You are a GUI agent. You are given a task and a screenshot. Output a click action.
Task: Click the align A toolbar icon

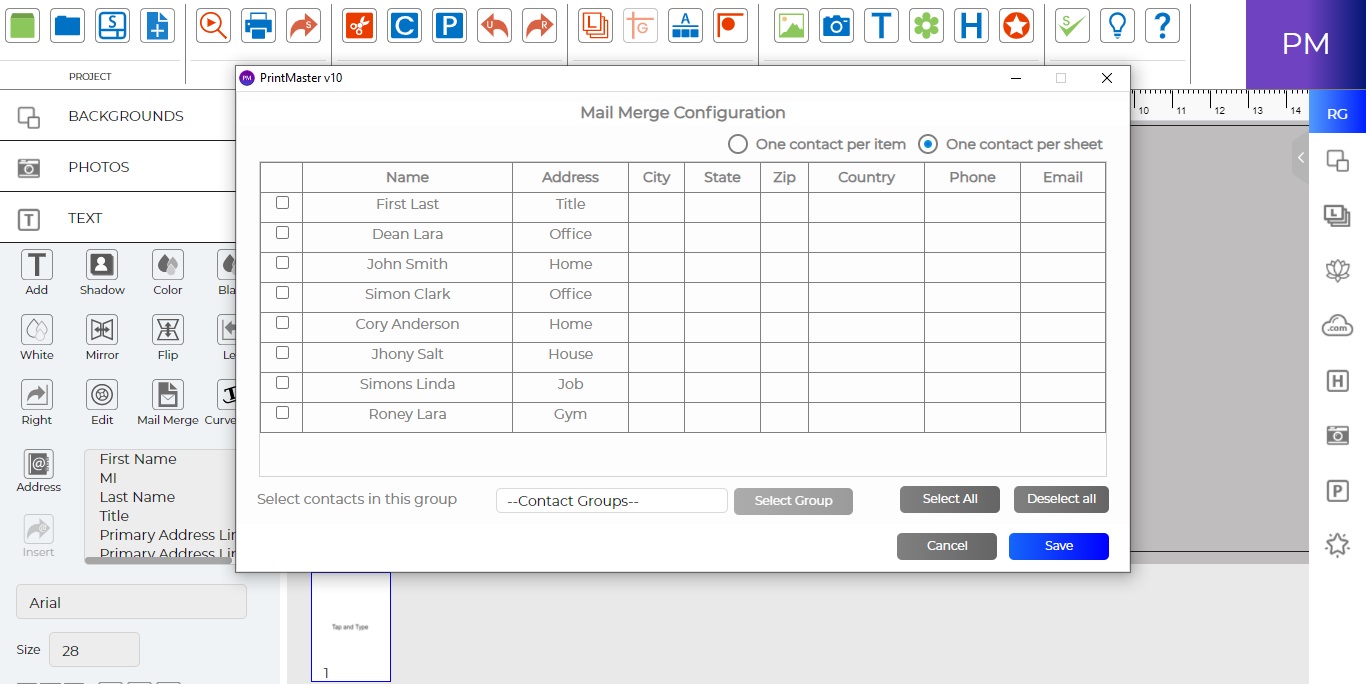tap(685, 26)
